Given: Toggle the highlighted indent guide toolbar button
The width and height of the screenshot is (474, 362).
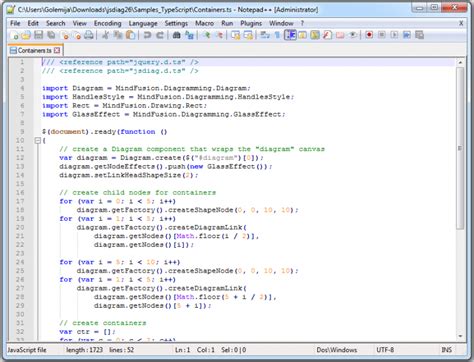Looking at the screenshot, I should click(x=290, y=35).
